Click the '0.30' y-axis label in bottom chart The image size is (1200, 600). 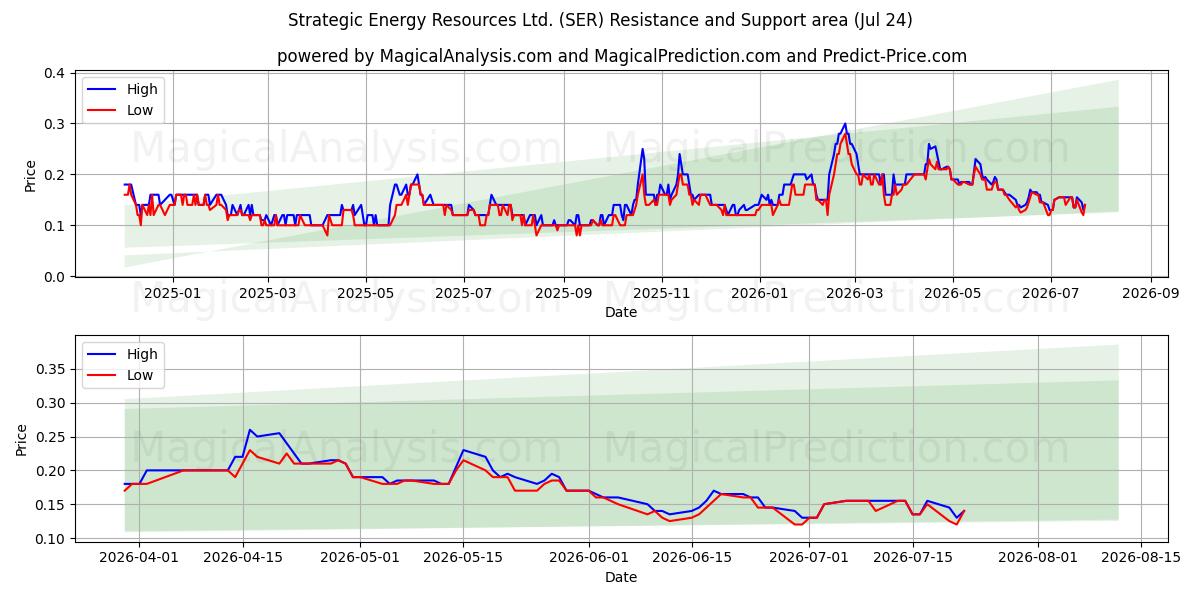[x=51, y=404]
